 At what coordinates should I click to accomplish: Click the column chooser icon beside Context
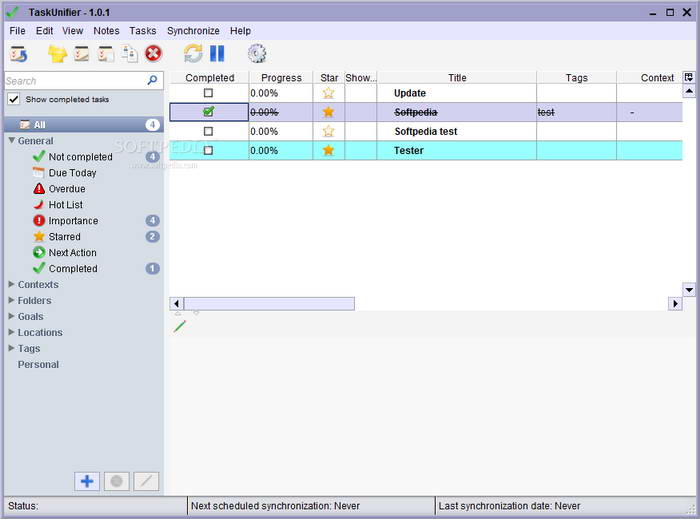689,77
